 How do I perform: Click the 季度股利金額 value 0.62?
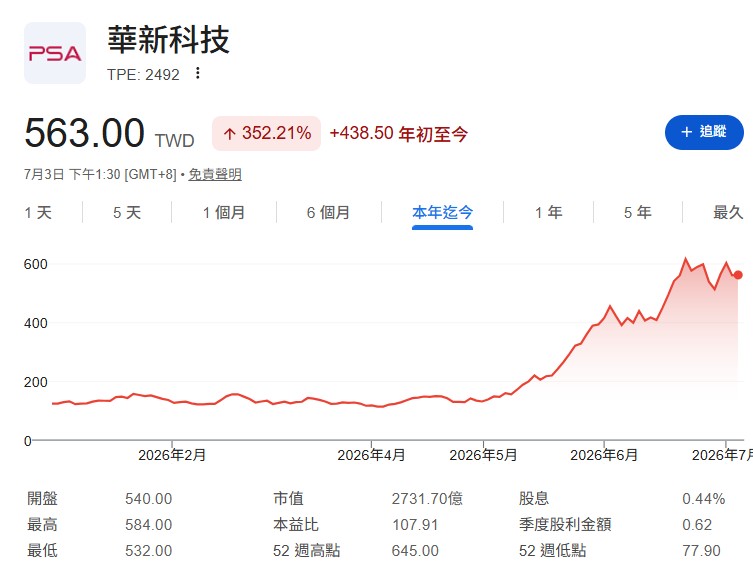(697, 525)
